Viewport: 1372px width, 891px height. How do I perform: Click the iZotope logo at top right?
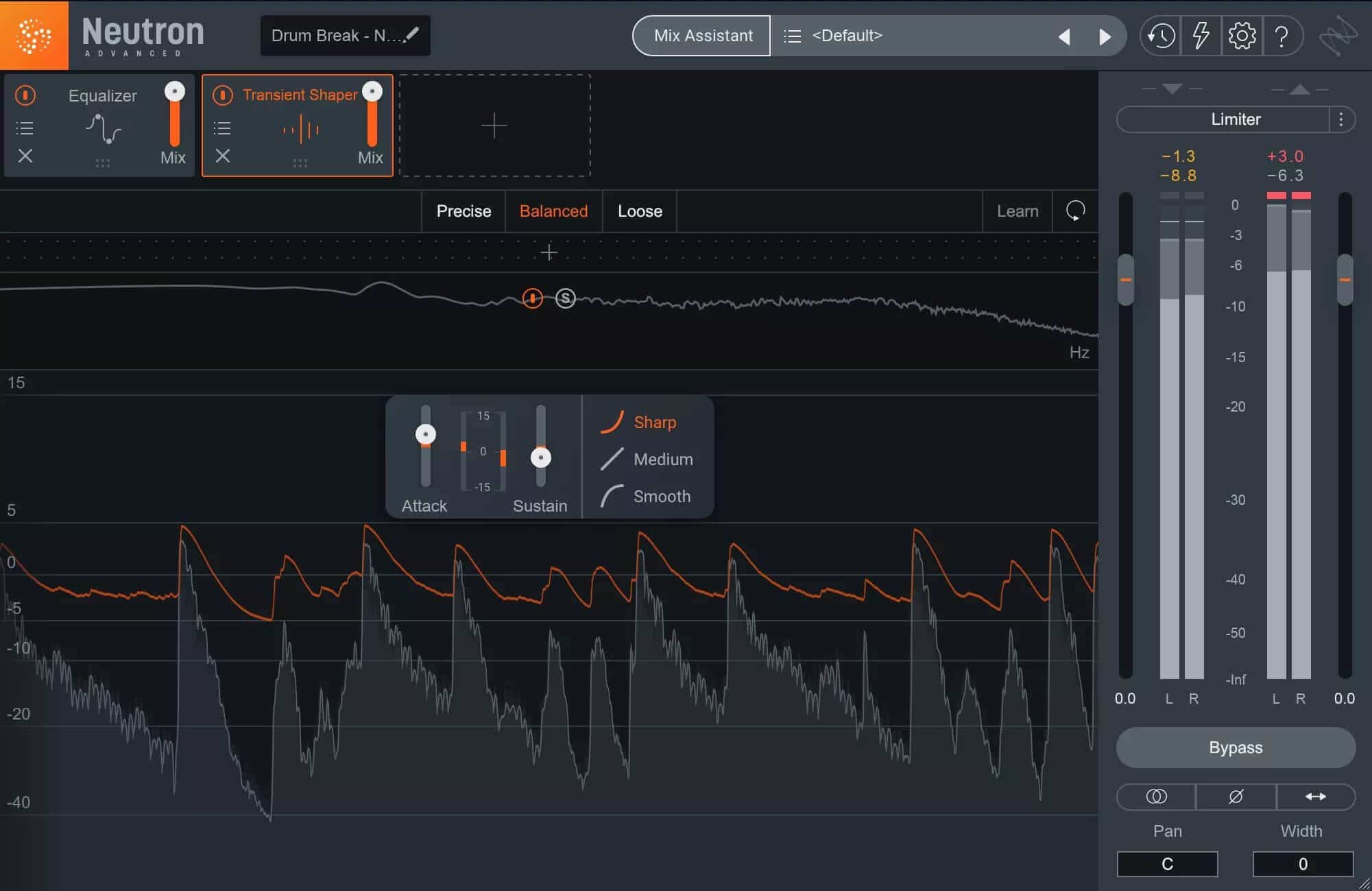[1338, 35]
